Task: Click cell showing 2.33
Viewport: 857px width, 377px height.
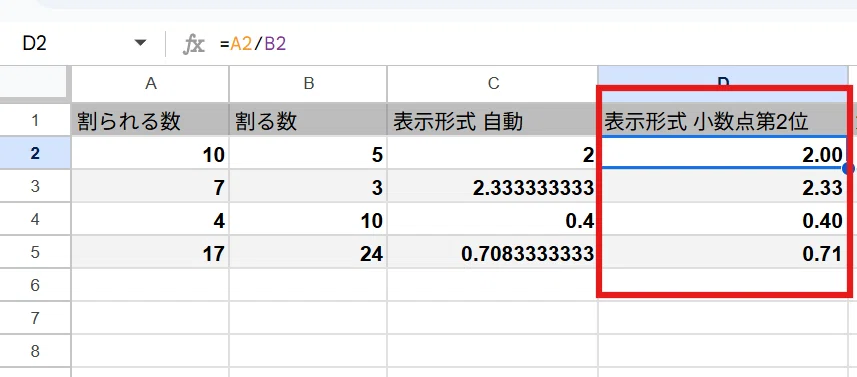Action: (x=724, y=186)
